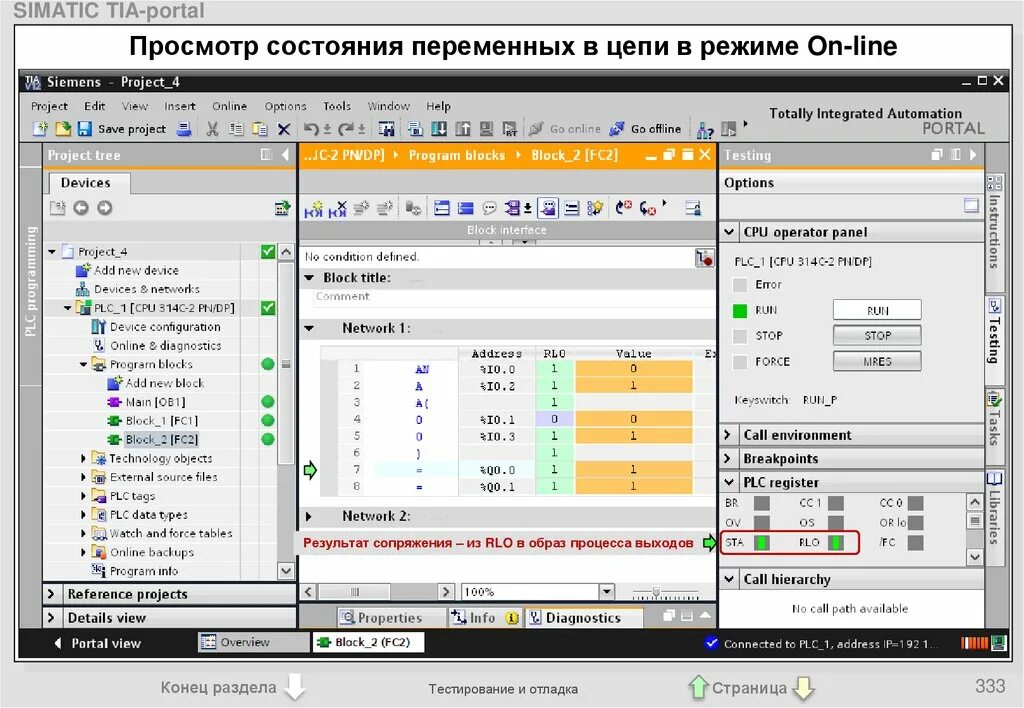Click the comment bubble icon in editor toolbar
The image size is (1024, 708).
tap(489, 208)
